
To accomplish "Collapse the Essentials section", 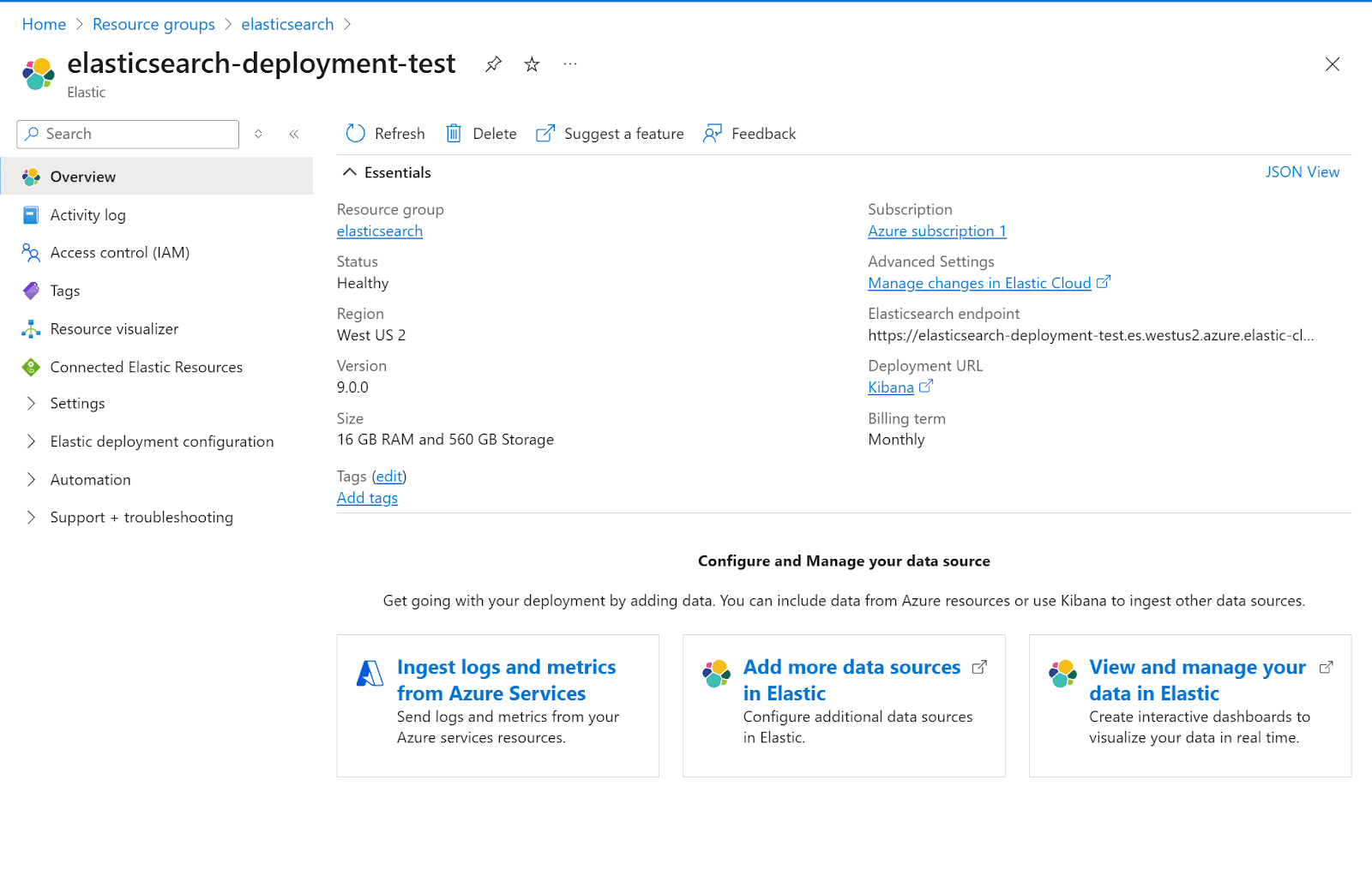I will [350, 171].
